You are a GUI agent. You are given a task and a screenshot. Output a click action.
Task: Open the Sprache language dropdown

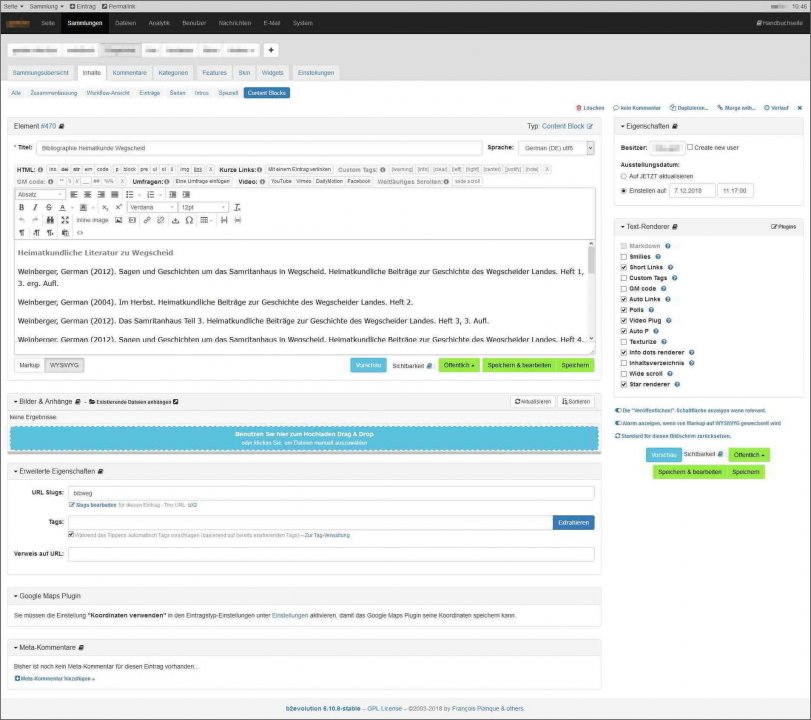click(556, 148)
